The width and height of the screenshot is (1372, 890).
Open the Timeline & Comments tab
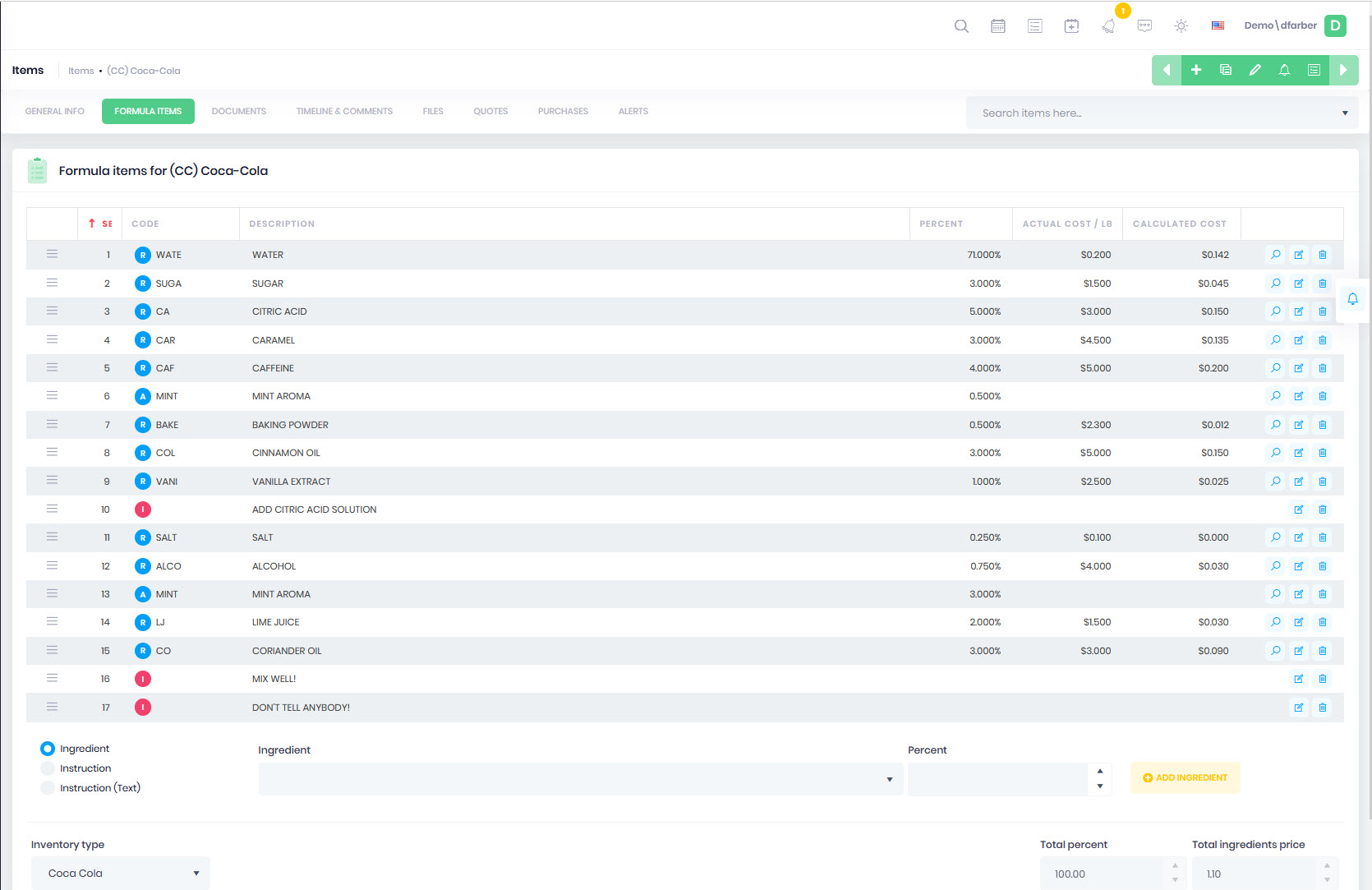coord(344,112)
